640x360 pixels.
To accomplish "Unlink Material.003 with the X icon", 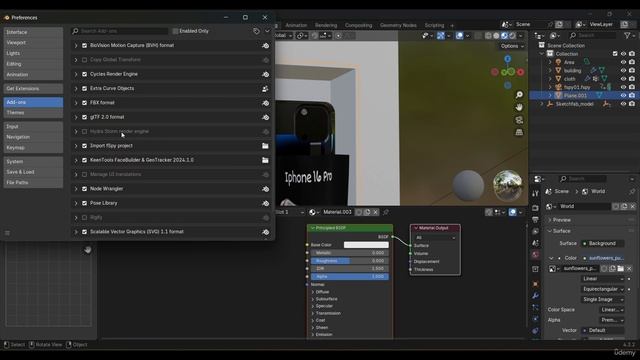I will (376, 212).
